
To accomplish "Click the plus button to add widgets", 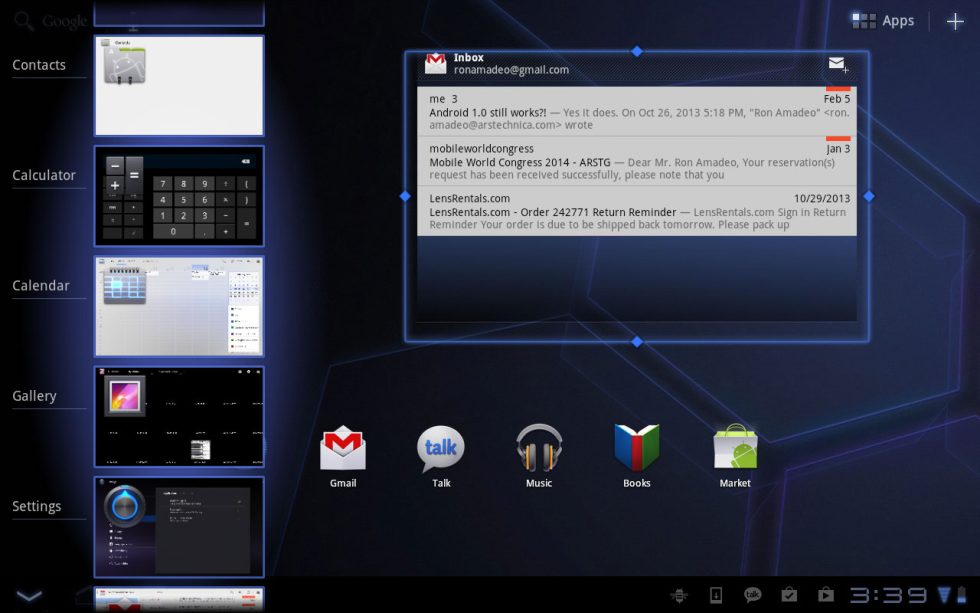I will point(956,20).
